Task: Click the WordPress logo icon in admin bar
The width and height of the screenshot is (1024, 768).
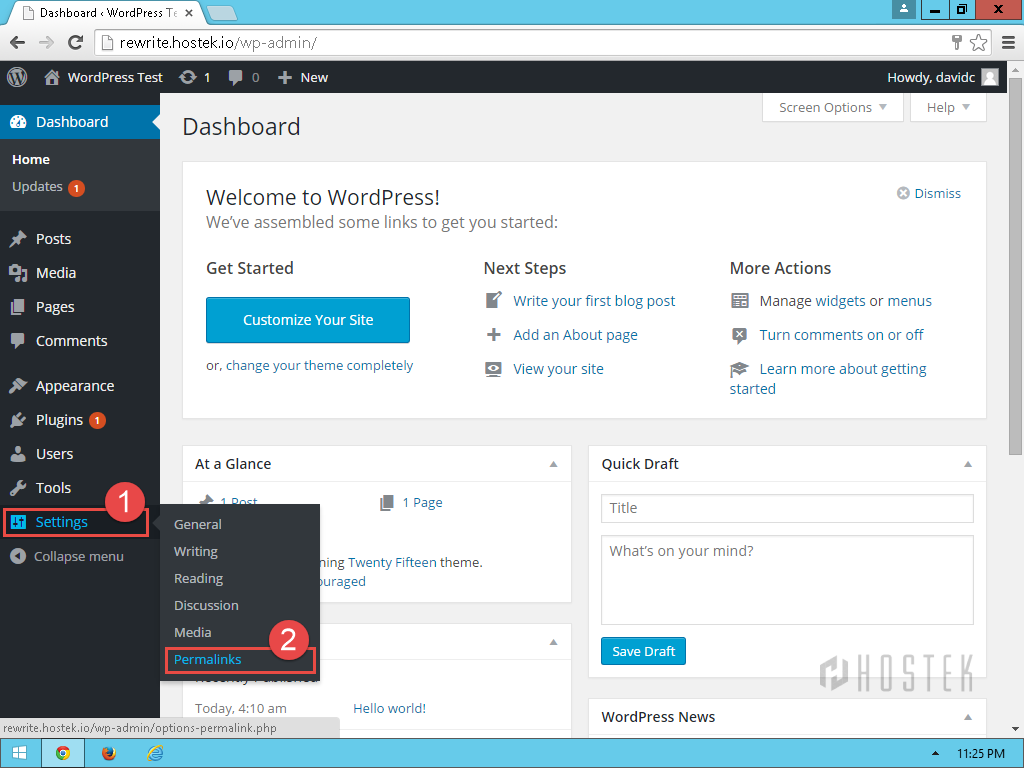Action: click(17, 77)
